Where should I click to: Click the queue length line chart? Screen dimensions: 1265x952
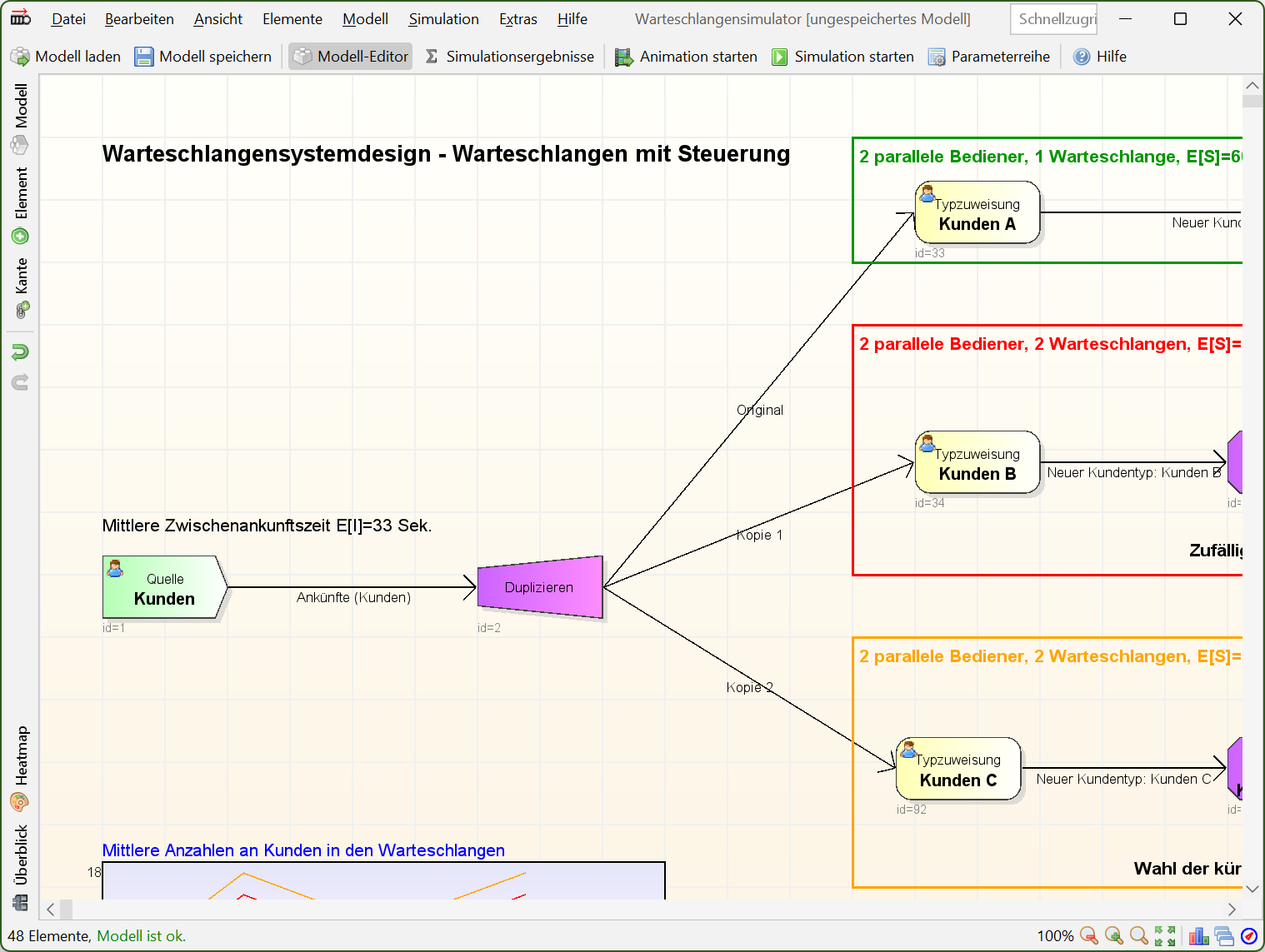[x=383, y=881]
